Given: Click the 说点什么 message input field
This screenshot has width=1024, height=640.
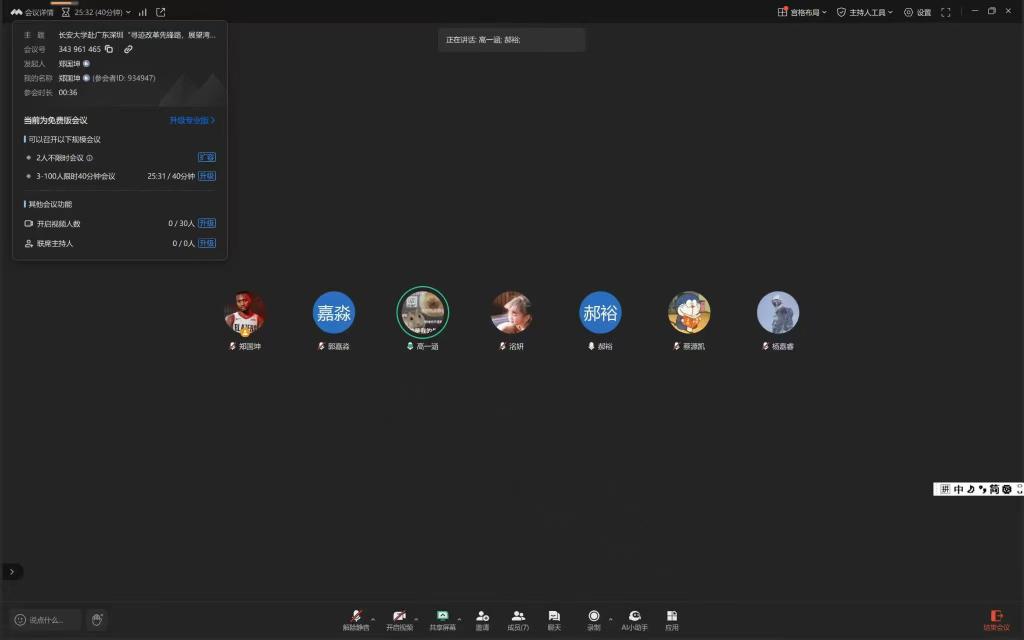Looking at the screenshot, I should [x=46, y=620].
